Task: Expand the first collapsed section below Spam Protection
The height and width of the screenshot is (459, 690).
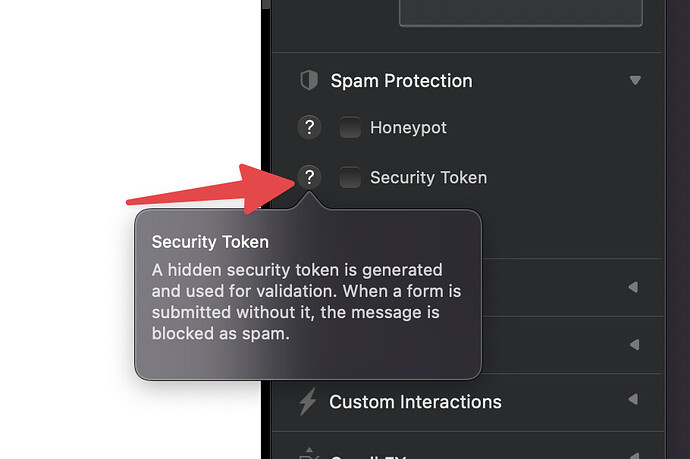Action: coord(633,287)
